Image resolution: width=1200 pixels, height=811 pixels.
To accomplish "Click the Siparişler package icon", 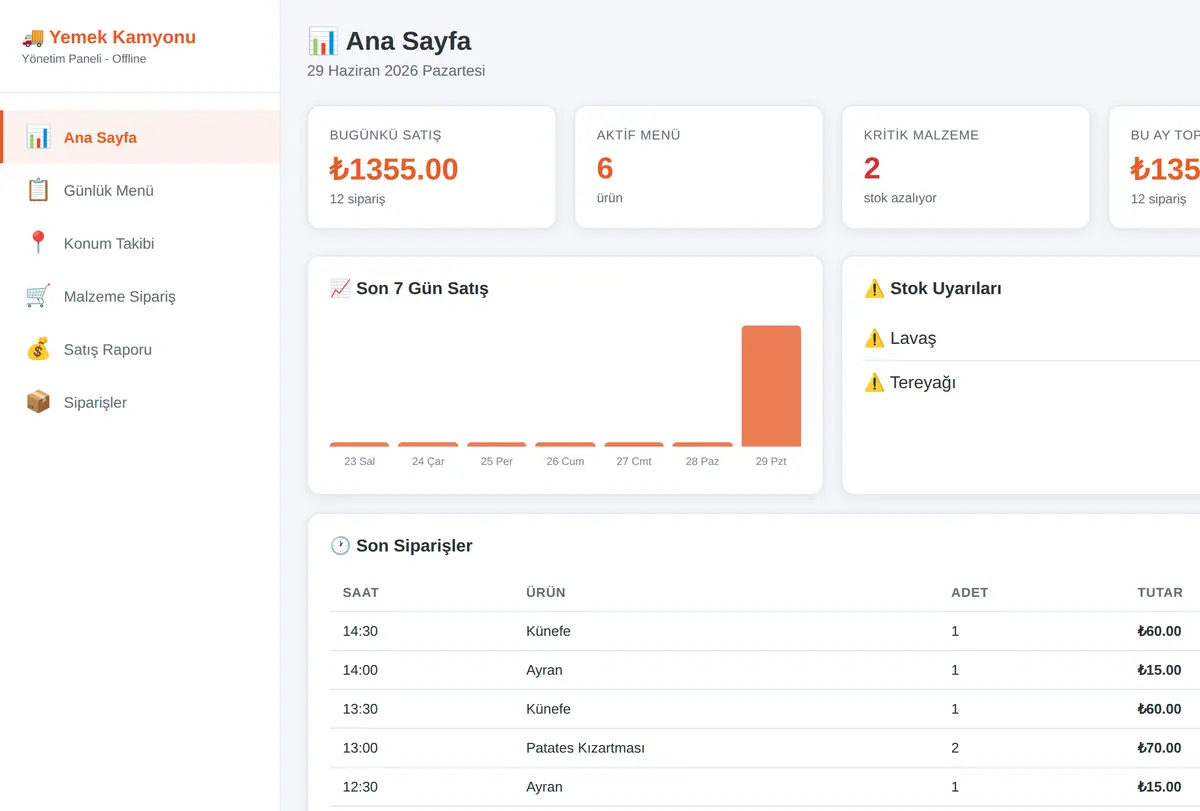I will click(38, 402).
